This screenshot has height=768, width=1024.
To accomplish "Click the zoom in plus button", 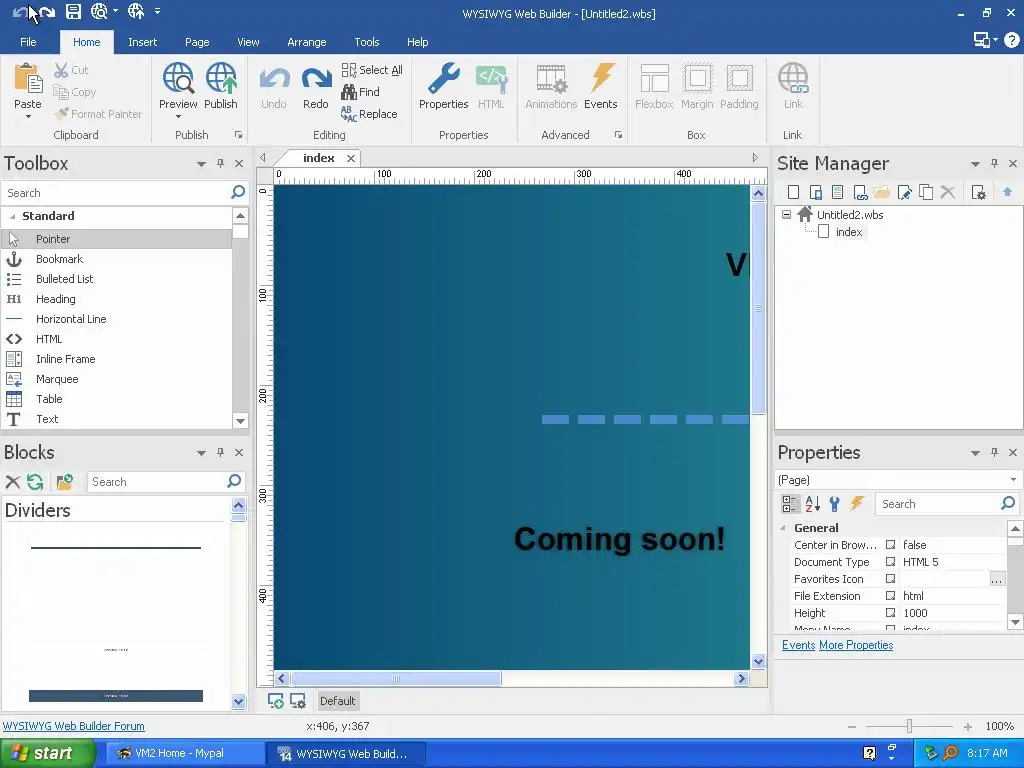I will coord(967,726).
